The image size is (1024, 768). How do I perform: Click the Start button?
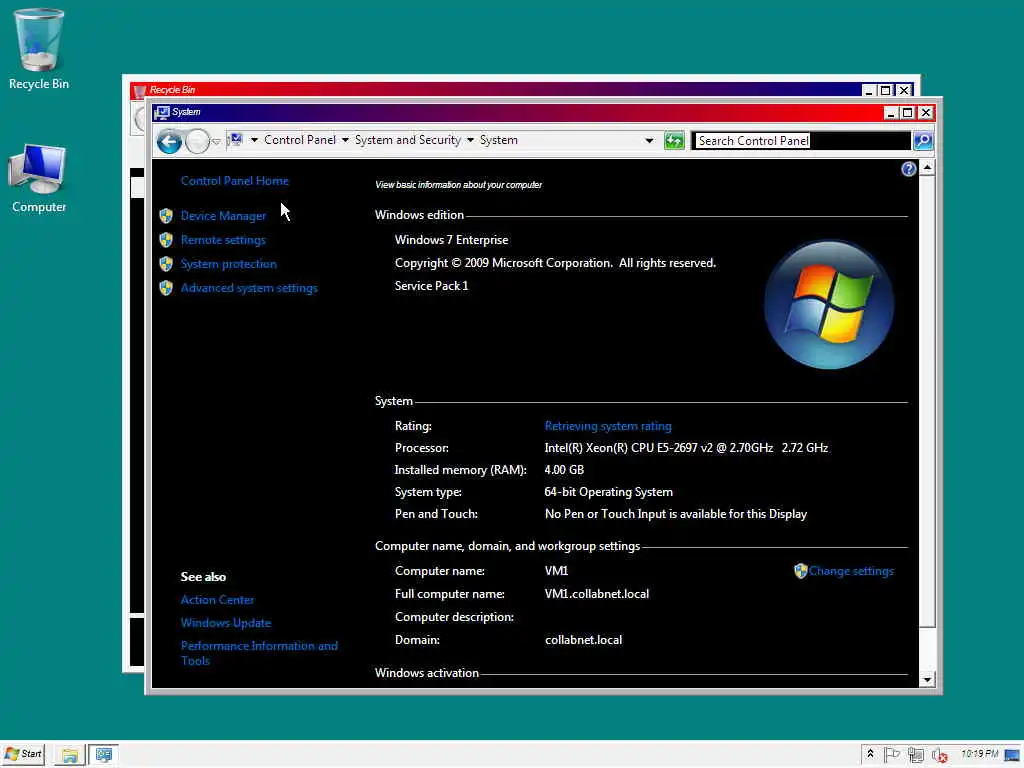(x=23, y=754)
